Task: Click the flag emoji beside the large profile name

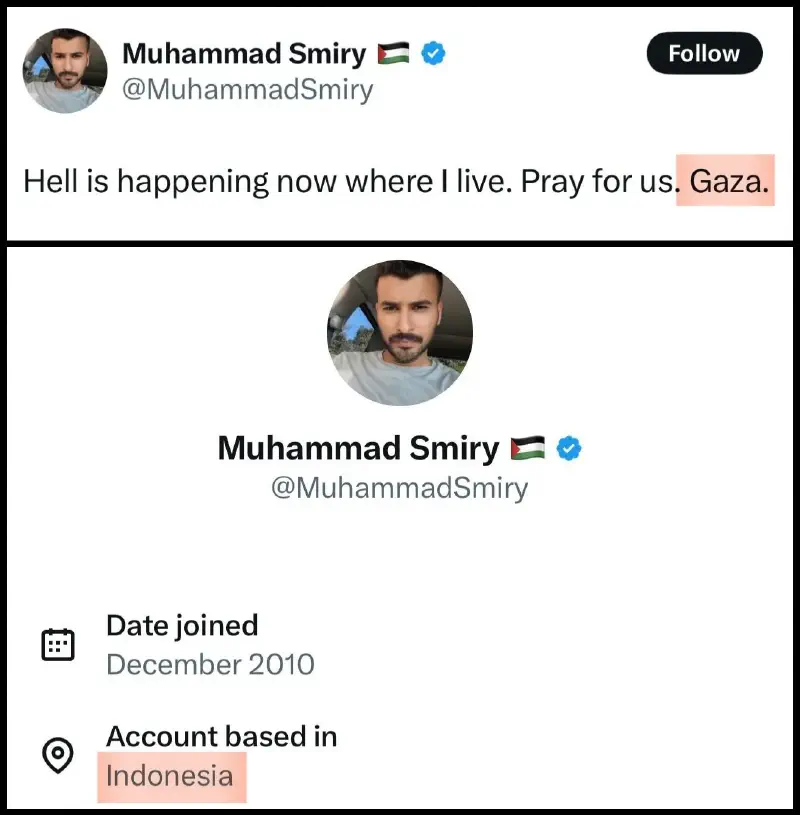Action: coord(527,449)
